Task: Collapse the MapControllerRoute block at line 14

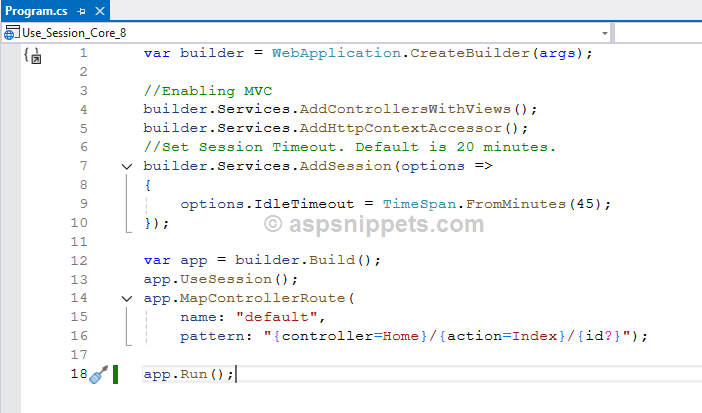Action: [x=127, y=299]
